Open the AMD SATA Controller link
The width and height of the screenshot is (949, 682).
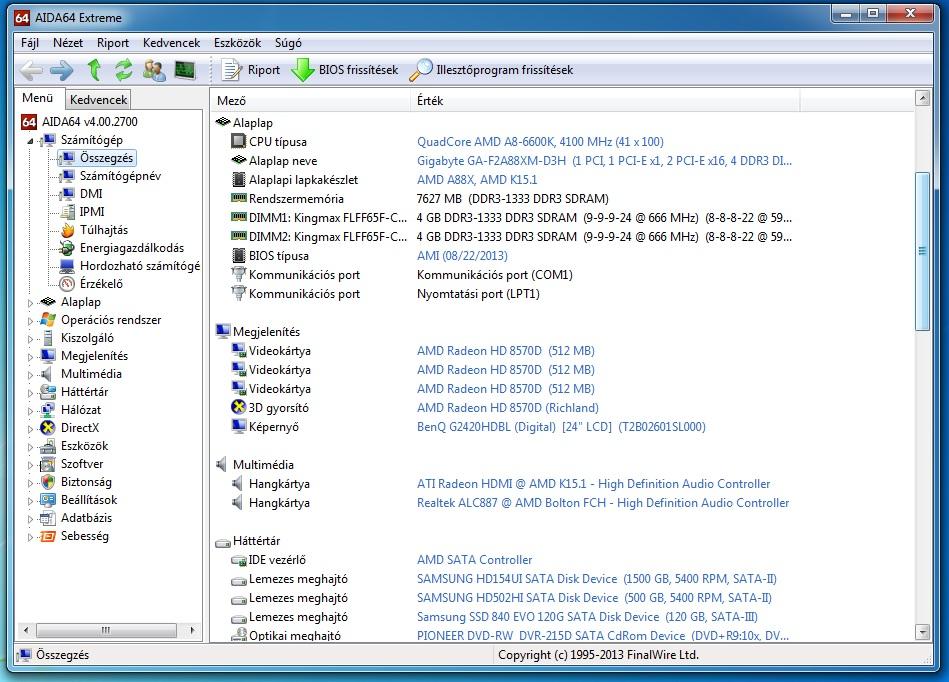point(474,560)
